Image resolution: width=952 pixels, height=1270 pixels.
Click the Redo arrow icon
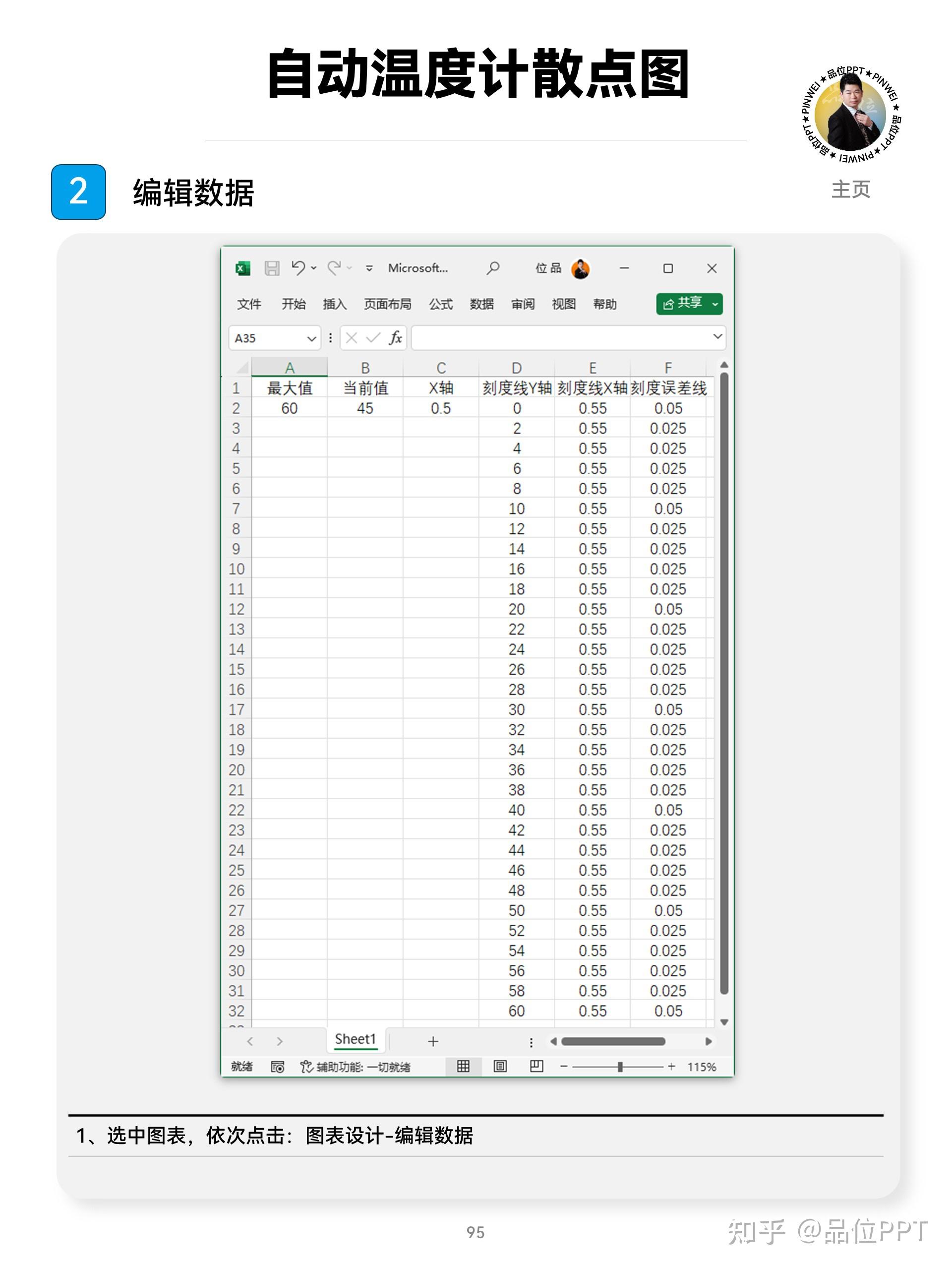[334, 267]
